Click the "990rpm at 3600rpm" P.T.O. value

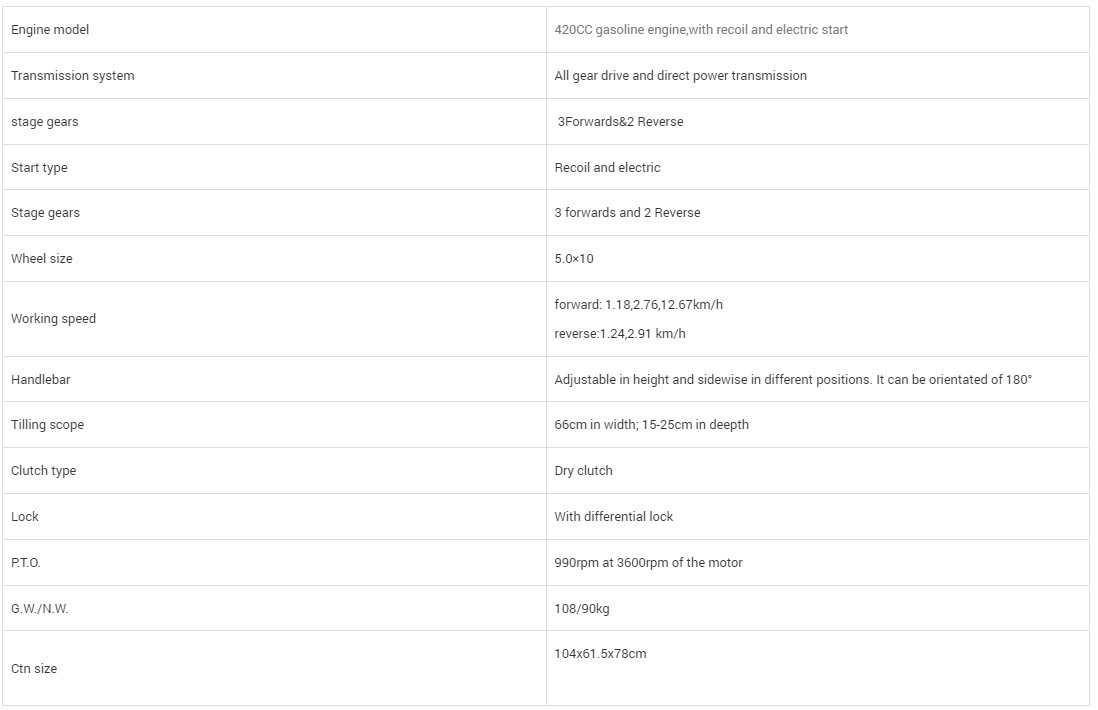tap(648, 563)
